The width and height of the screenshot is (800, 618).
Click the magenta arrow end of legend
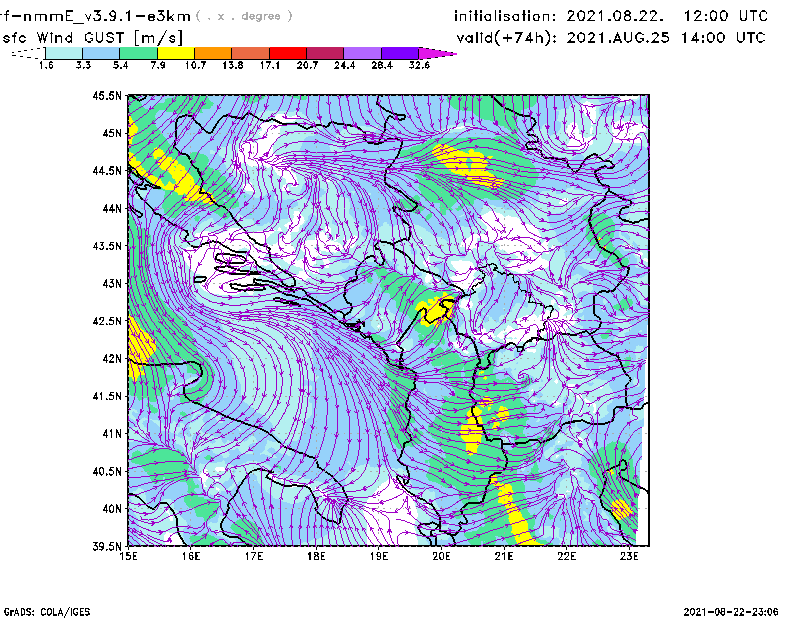coord(437,53)
